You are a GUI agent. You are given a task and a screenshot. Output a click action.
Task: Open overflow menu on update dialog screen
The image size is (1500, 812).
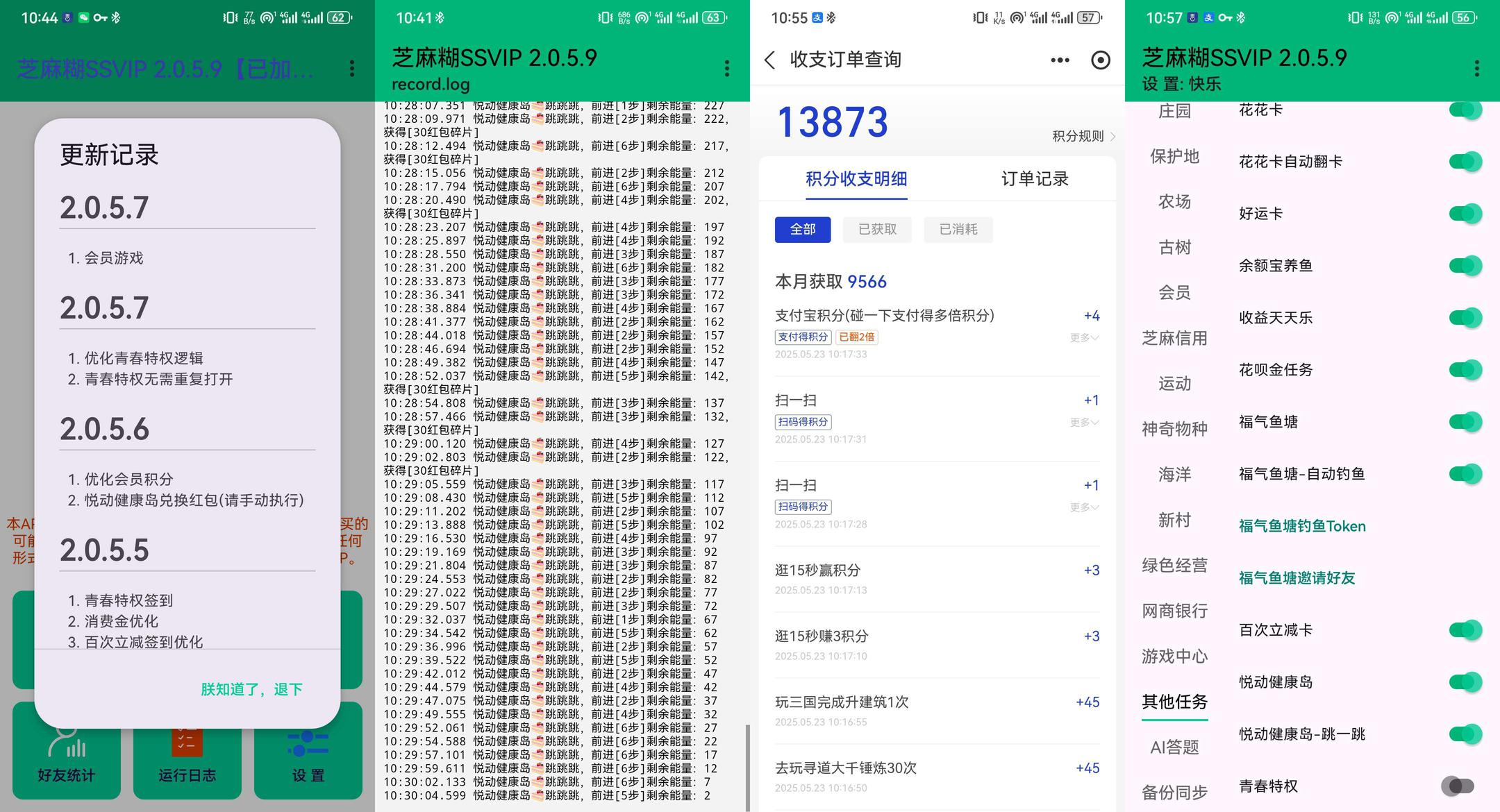tap(352, 68)
